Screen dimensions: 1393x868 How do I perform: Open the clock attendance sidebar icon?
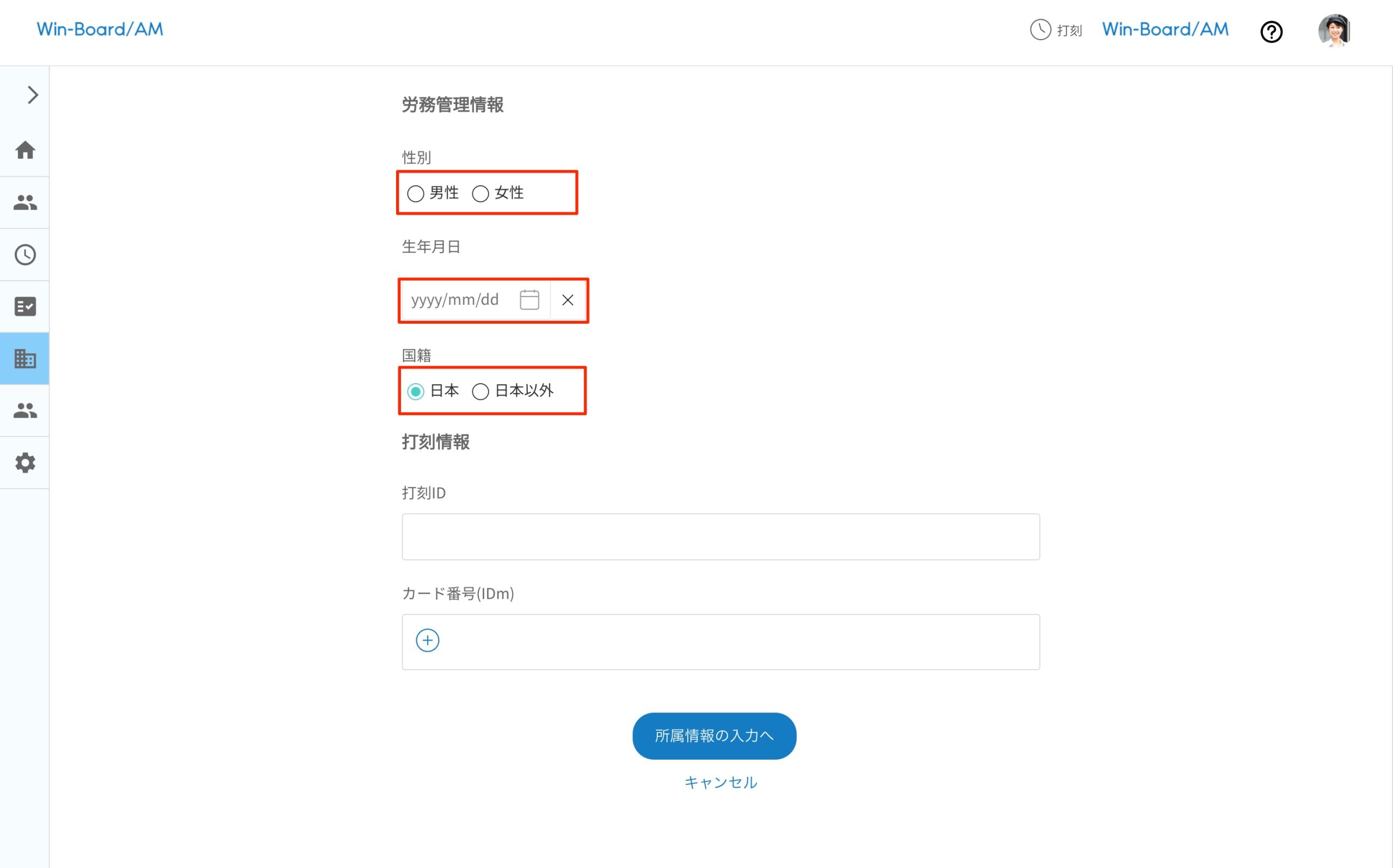coord(25,254)
